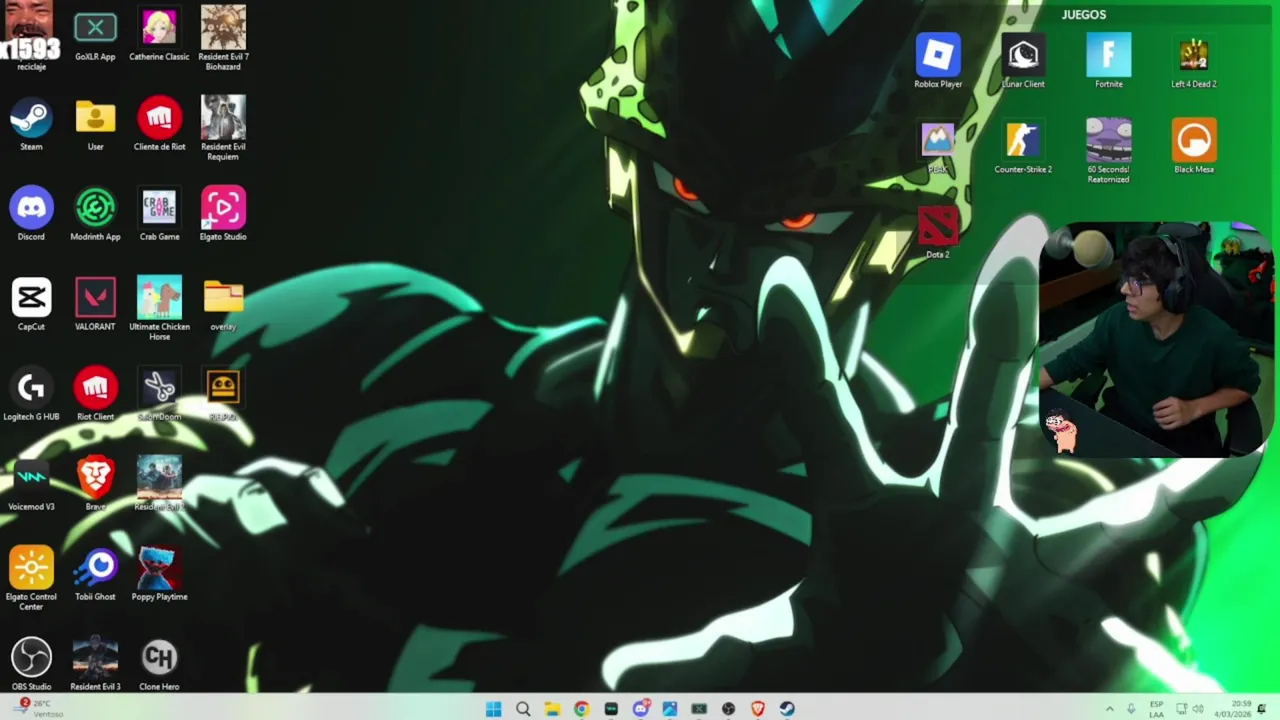Image resolution: width=1280 pixels, height=720 pixels.
Task: Open network and volume quick settings
Action: 1190,709
